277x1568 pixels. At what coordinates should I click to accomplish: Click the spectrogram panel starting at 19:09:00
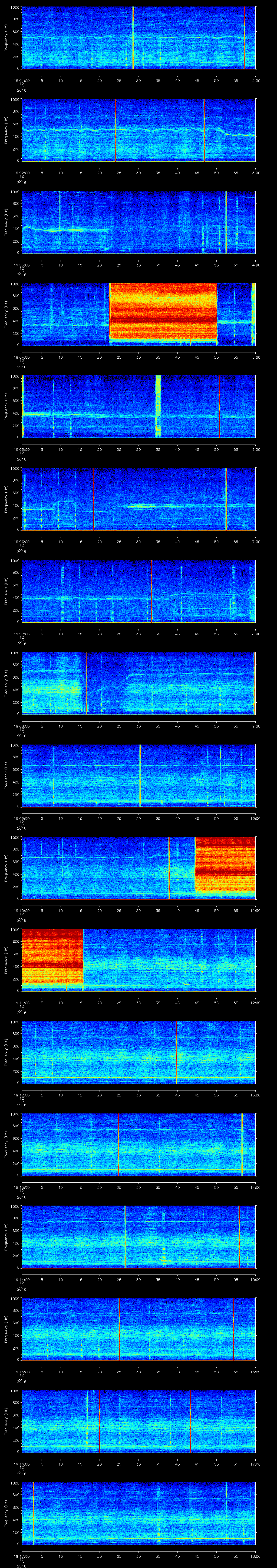(x=138, y=775)
